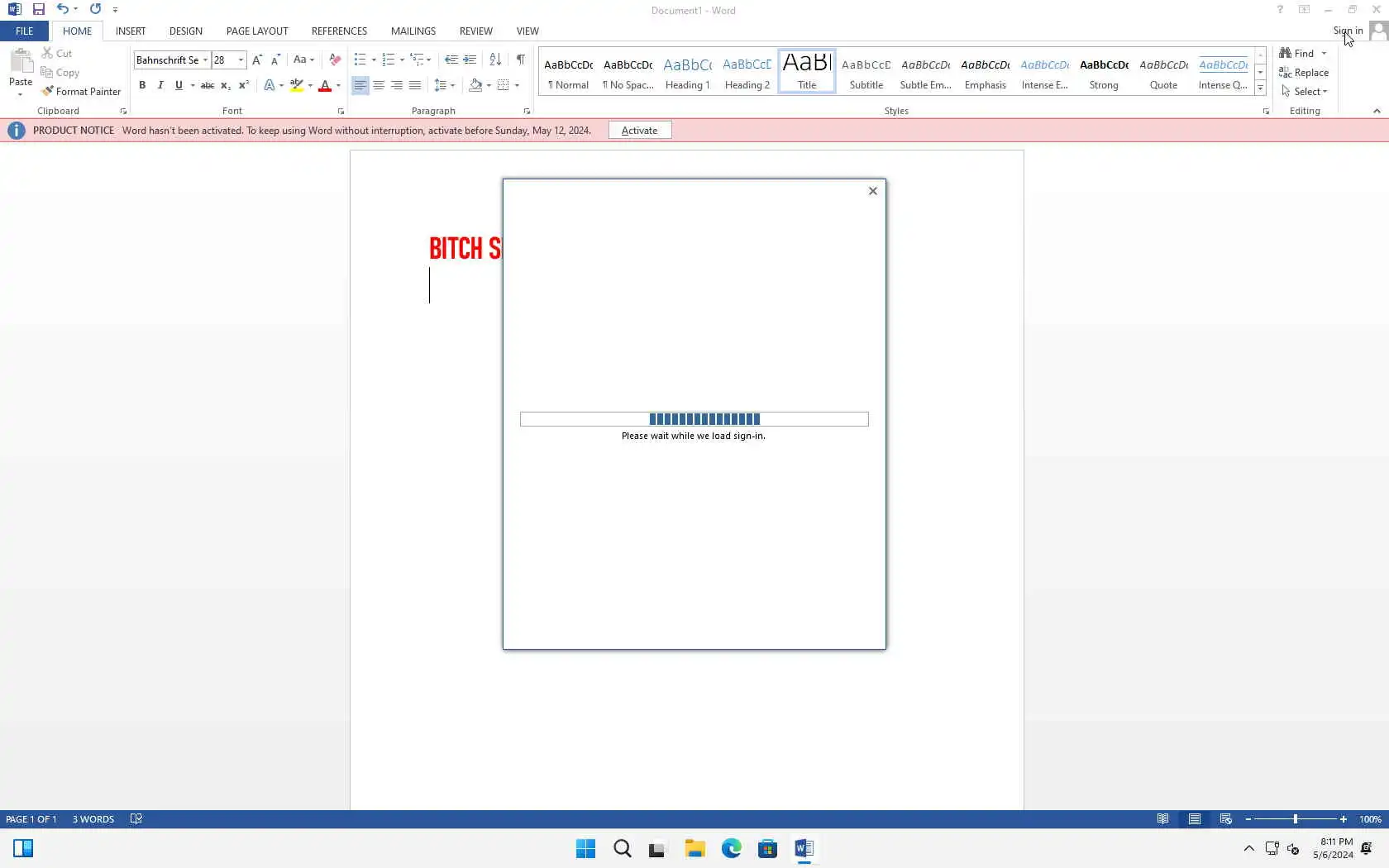The height and width of the screenshot is (868, 1389).
Task: Toggle Italic formatting
Action: pos(160,85)
